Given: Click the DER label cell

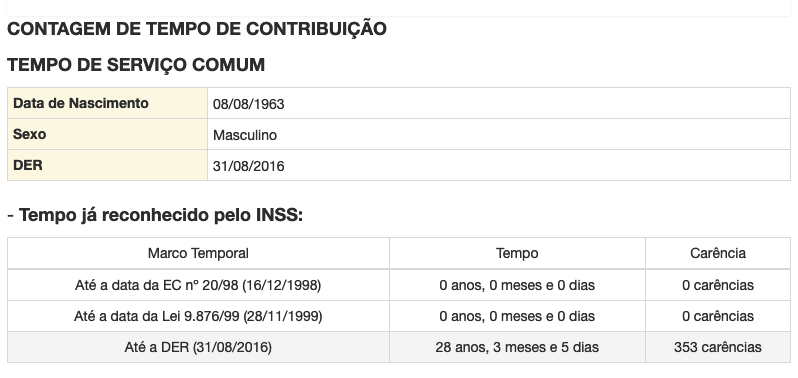Looking at the screenshot, I should (x=107, y=165).
